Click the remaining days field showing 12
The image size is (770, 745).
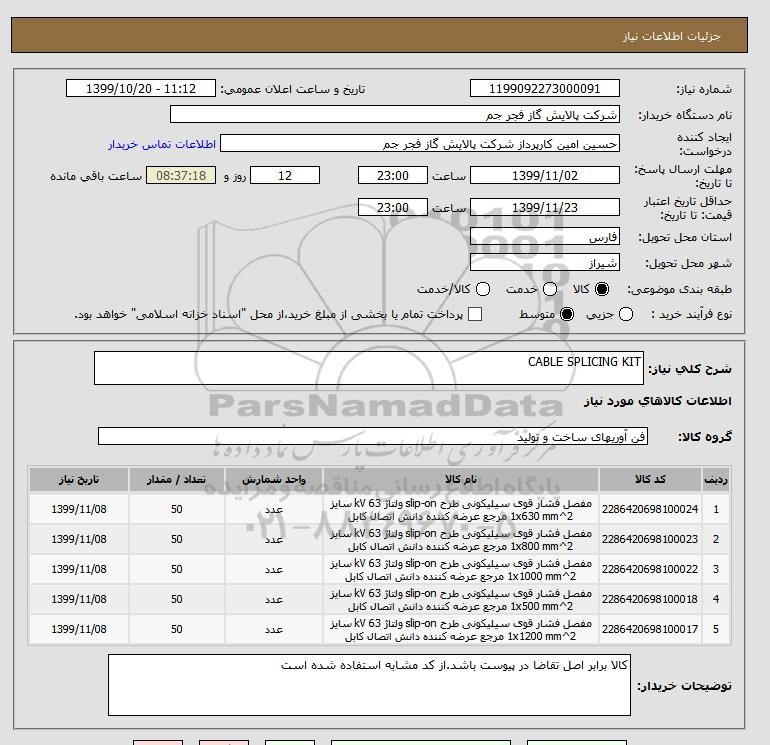coord(285,175)
